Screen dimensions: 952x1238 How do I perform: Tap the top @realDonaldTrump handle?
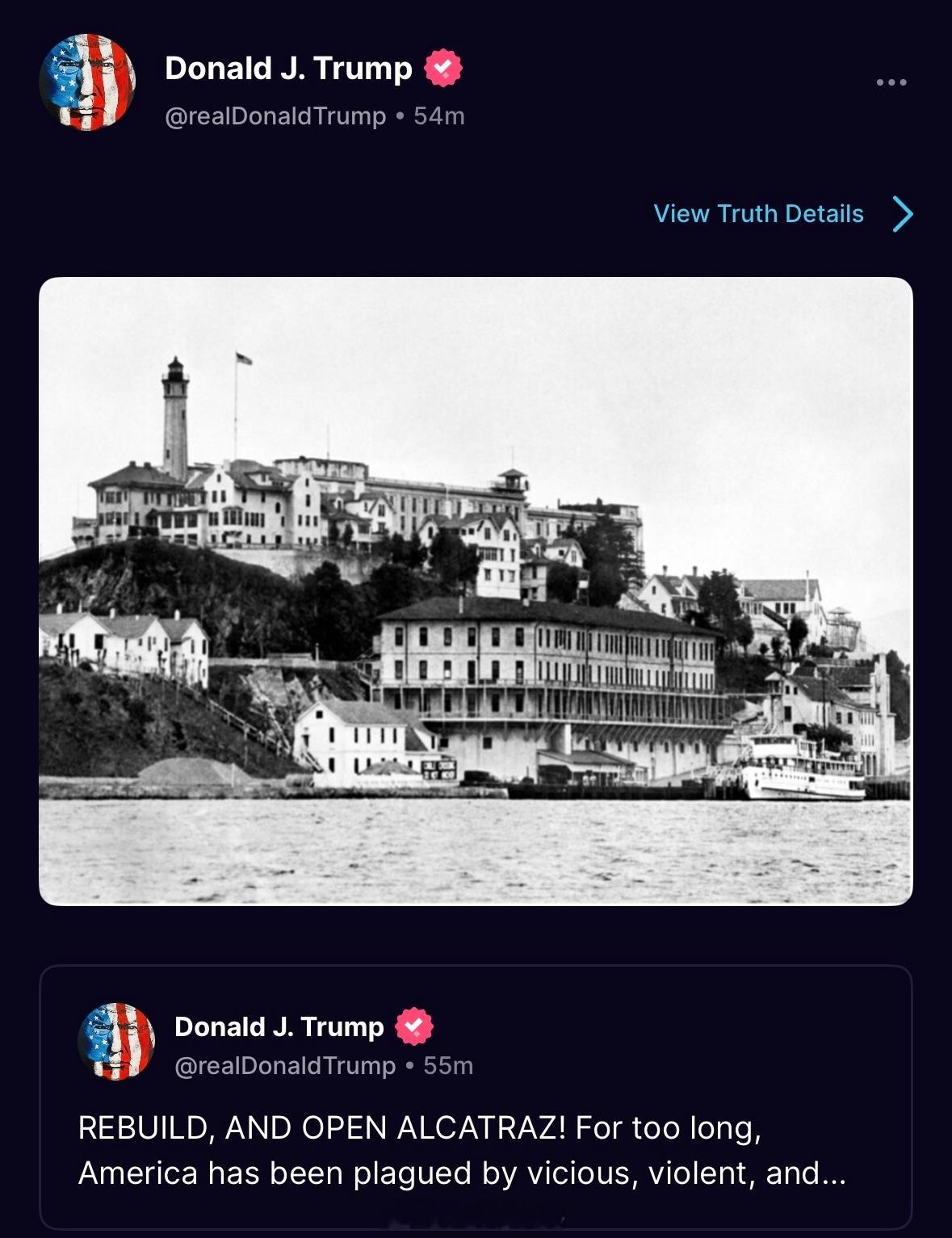[275, 116]
